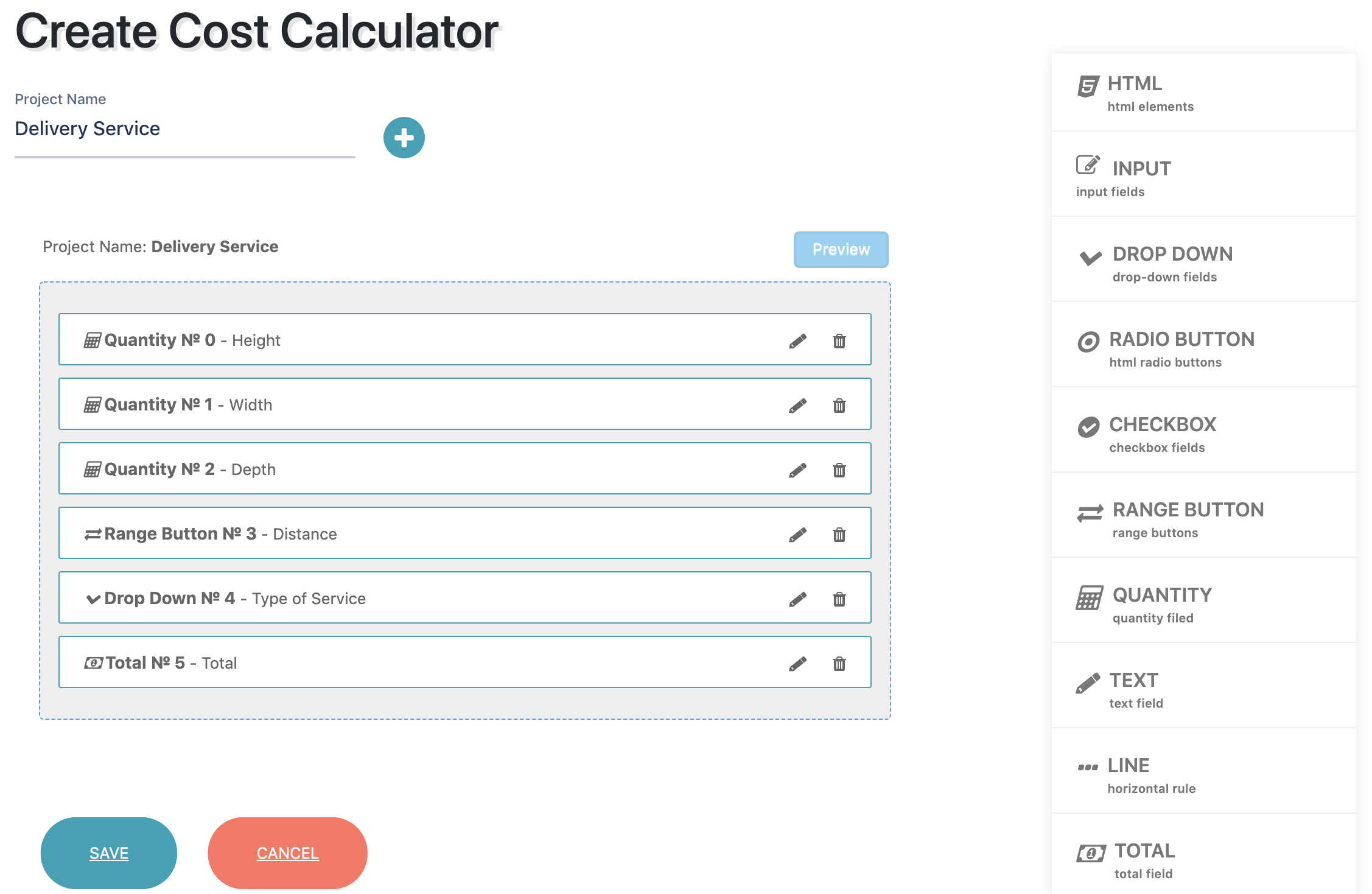
Task: Delete the Quantity № 1 Width field
Action: click(x=839, y=406)
